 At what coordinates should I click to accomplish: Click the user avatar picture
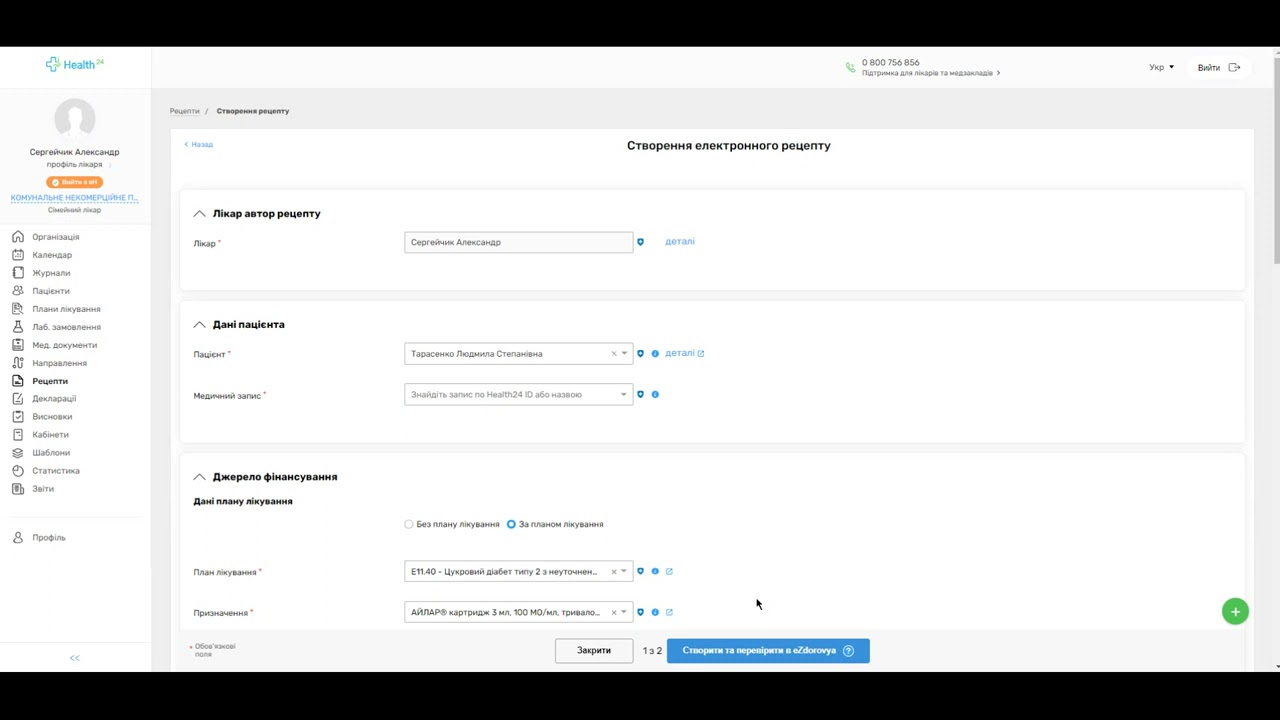(75, 119)
